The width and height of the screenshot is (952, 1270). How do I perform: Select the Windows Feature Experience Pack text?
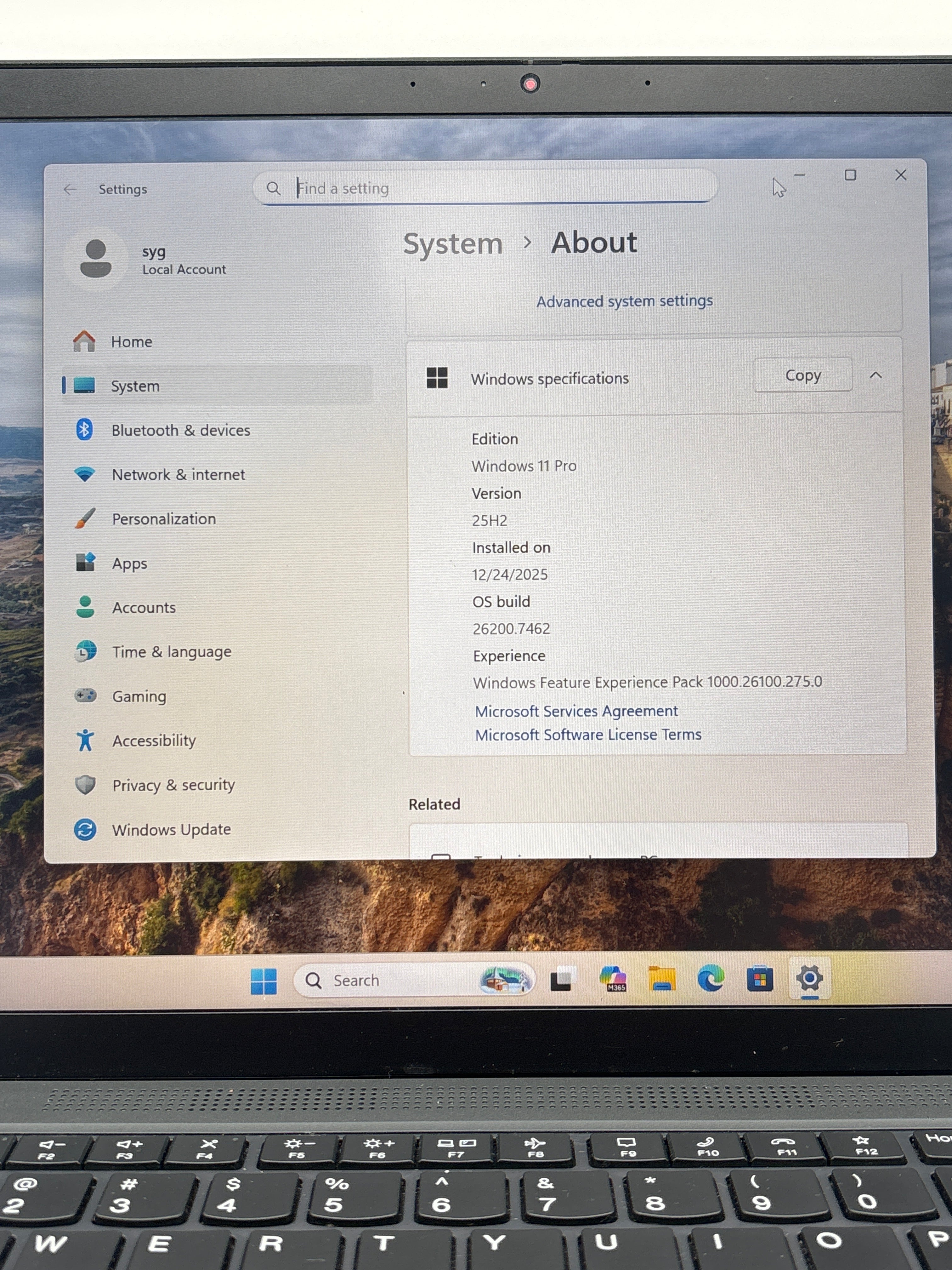pyautogui.click(x=647, y=682)
